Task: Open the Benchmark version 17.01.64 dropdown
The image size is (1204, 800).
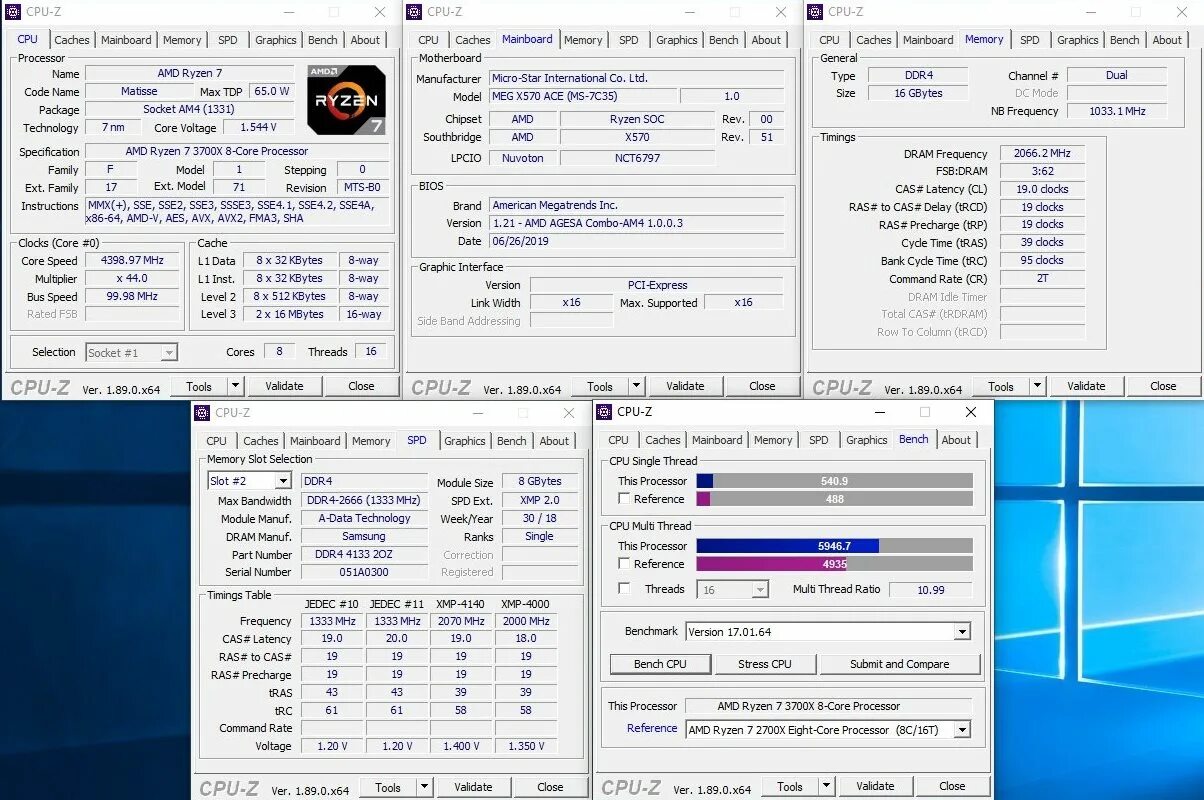Action: coord(962,632)
